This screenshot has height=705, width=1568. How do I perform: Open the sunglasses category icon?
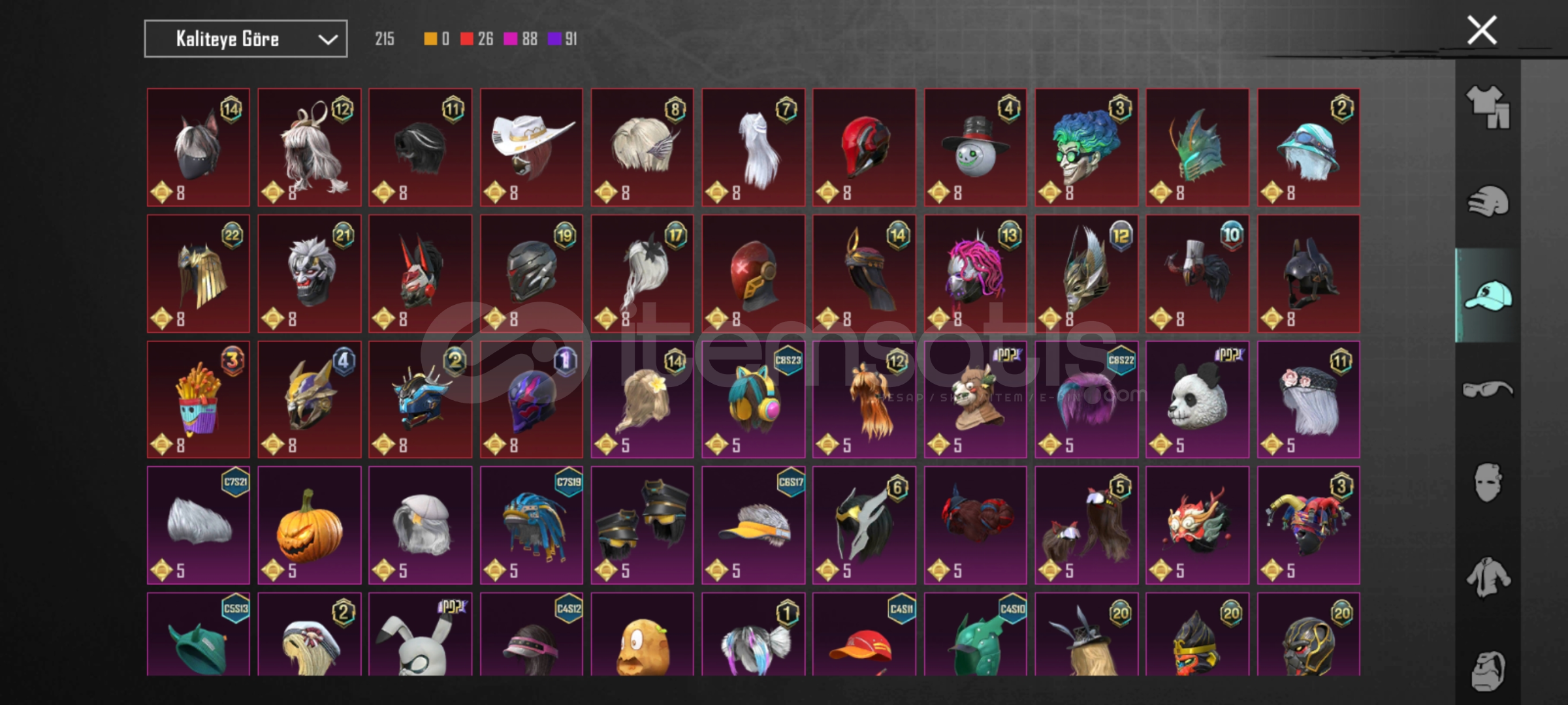(1488, 390)
